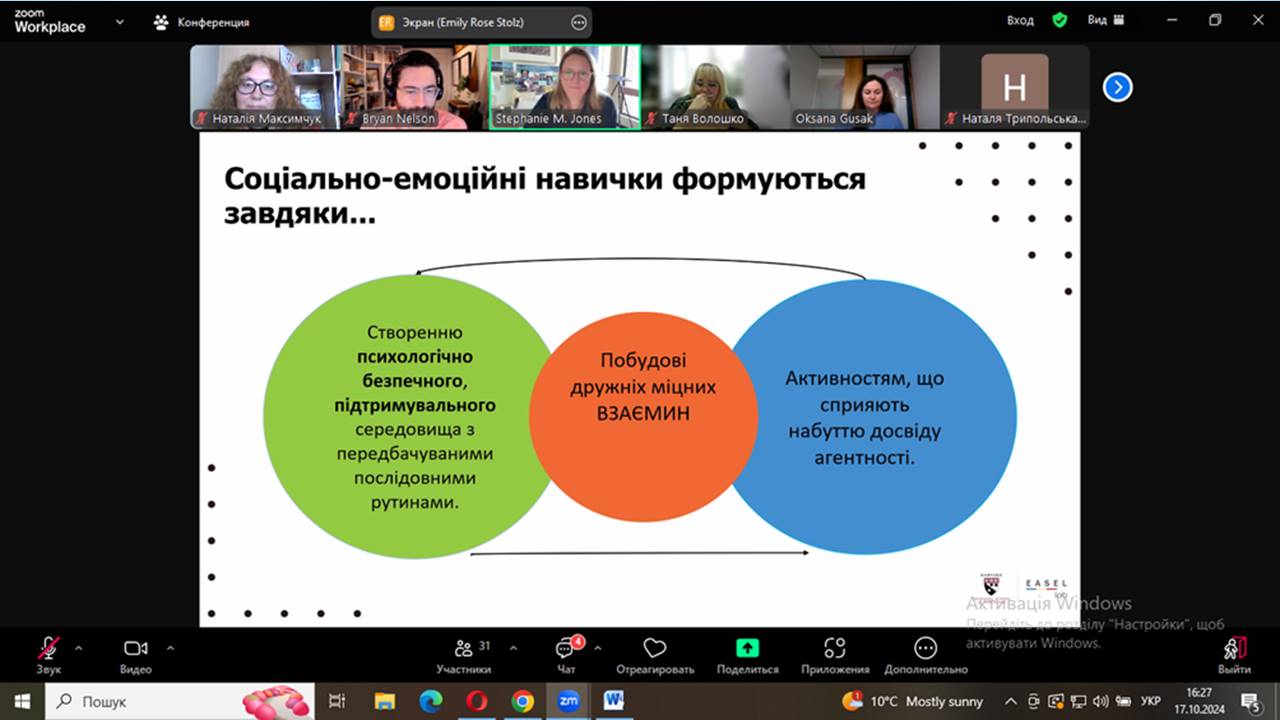Leave the meeting with Выйти
The height and width of the screenshot is (720, 1280).
point(1234,655)
